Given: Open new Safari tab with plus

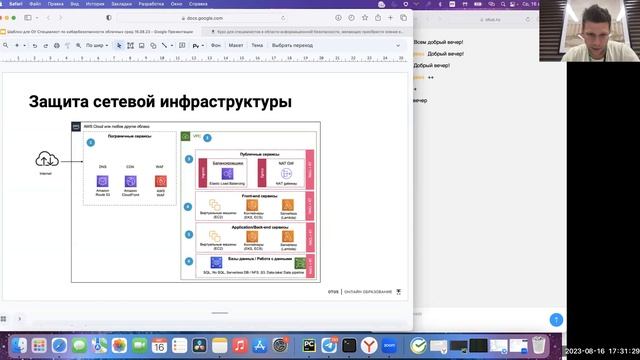Looking at the screenshot, I should pyautogui.click(x=391, y=18).
